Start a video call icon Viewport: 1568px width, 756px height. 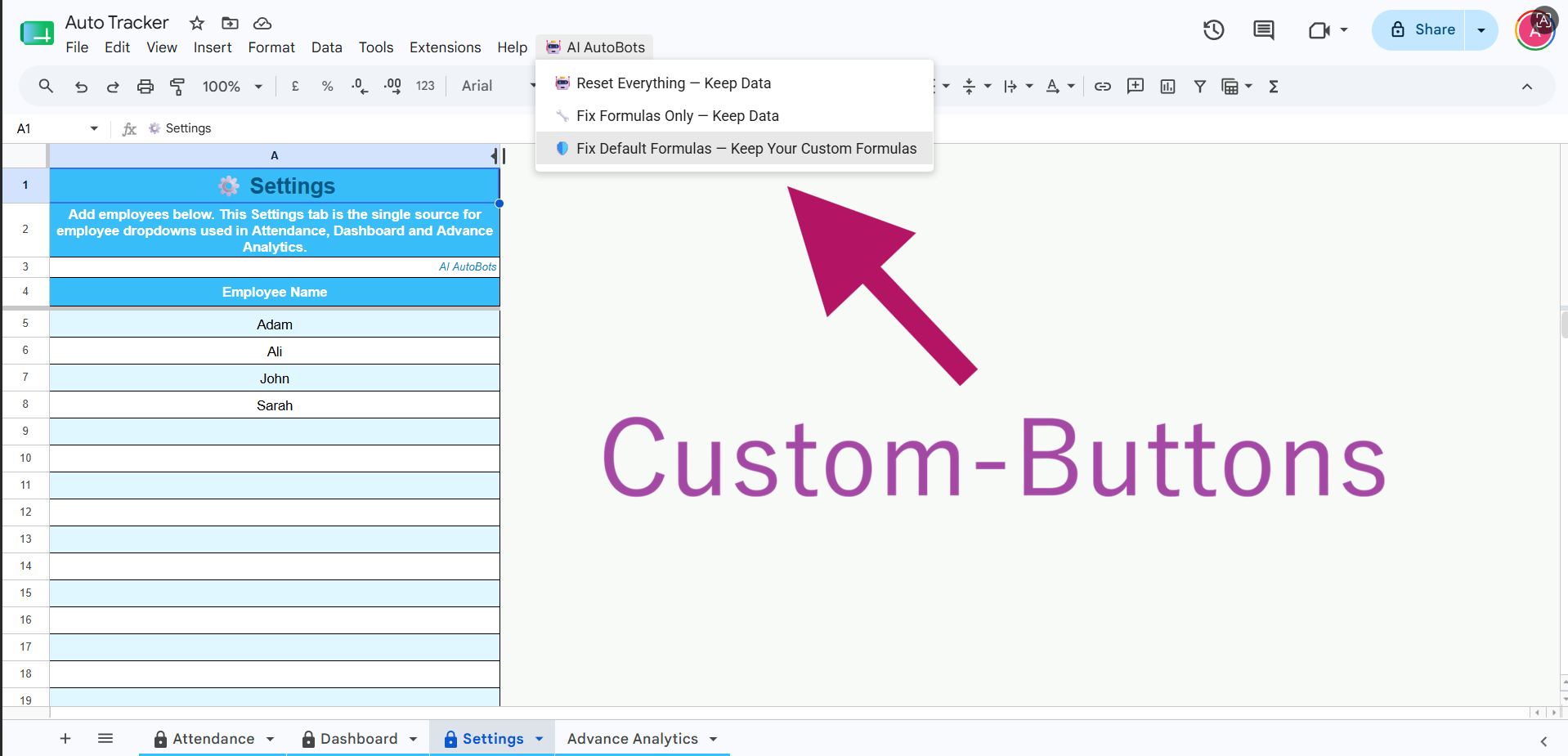pos(1319,30)
